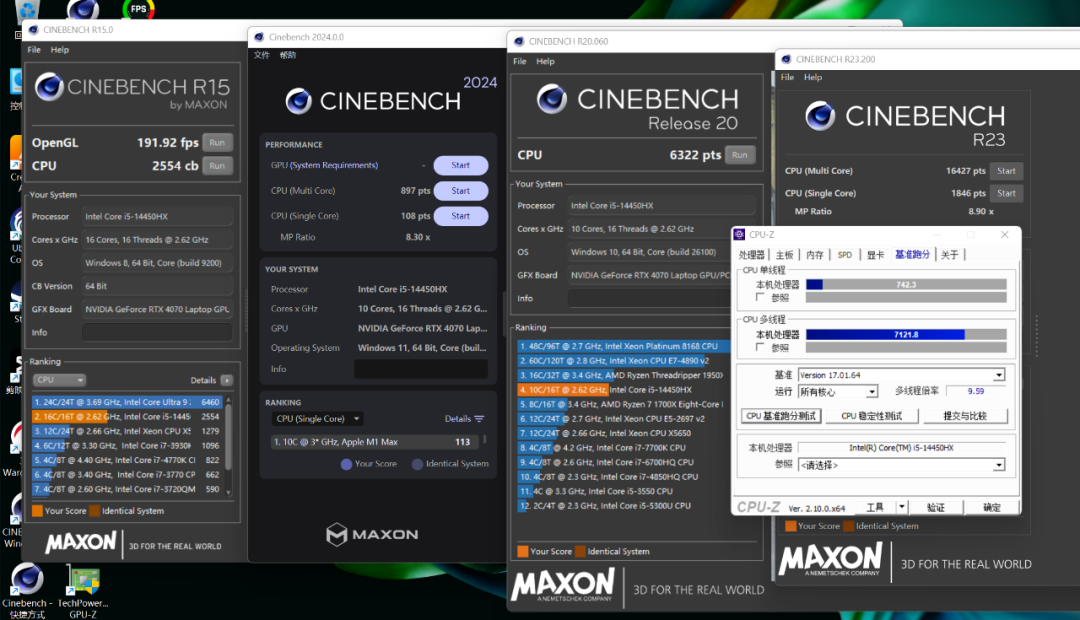
Task: Open the CPU (Single Core) ranking dropdown
Action: [318, 419]
